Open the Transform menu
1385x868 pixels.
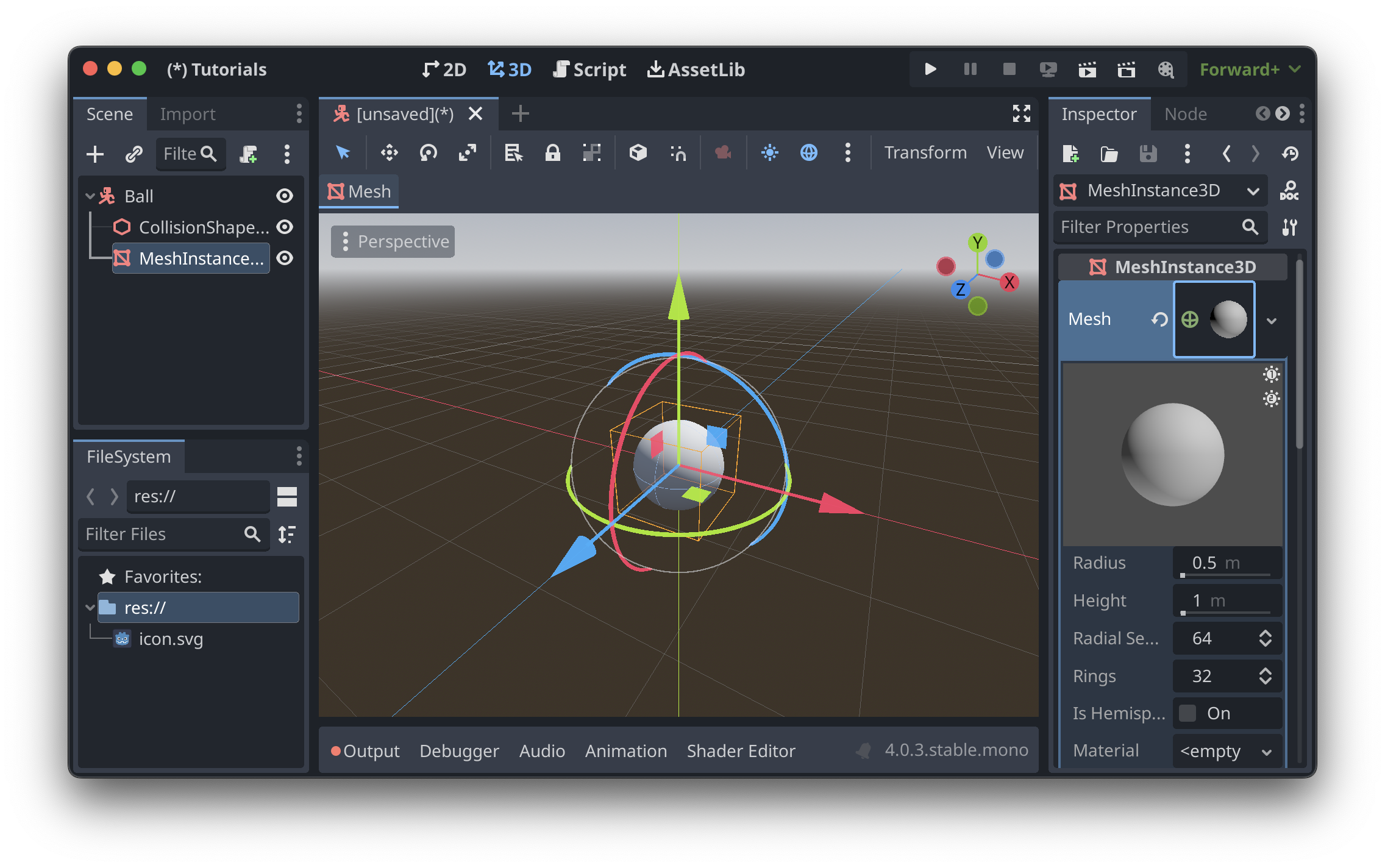tap(925, 152)
